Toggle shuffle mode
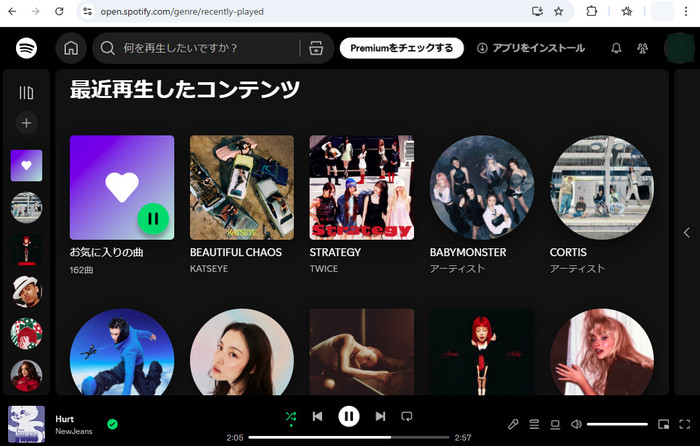The height and width of the screenshot is (446, 700). [x=291, y=417]
